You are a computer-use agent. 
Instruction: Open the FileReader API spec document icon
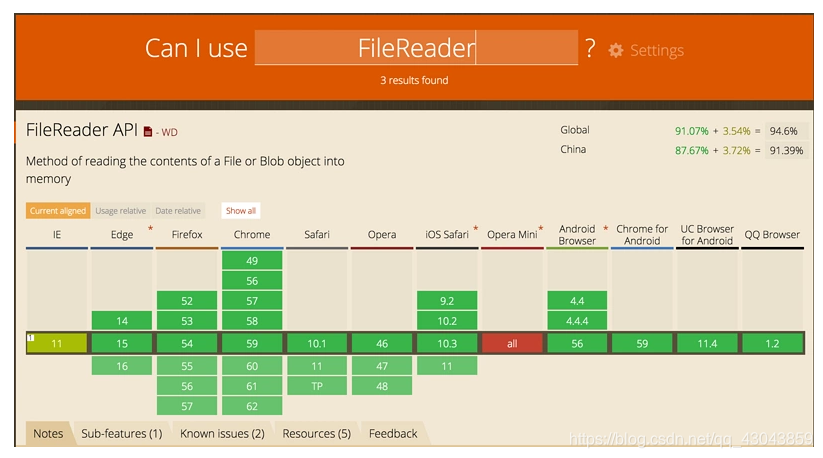click(148, 132)
